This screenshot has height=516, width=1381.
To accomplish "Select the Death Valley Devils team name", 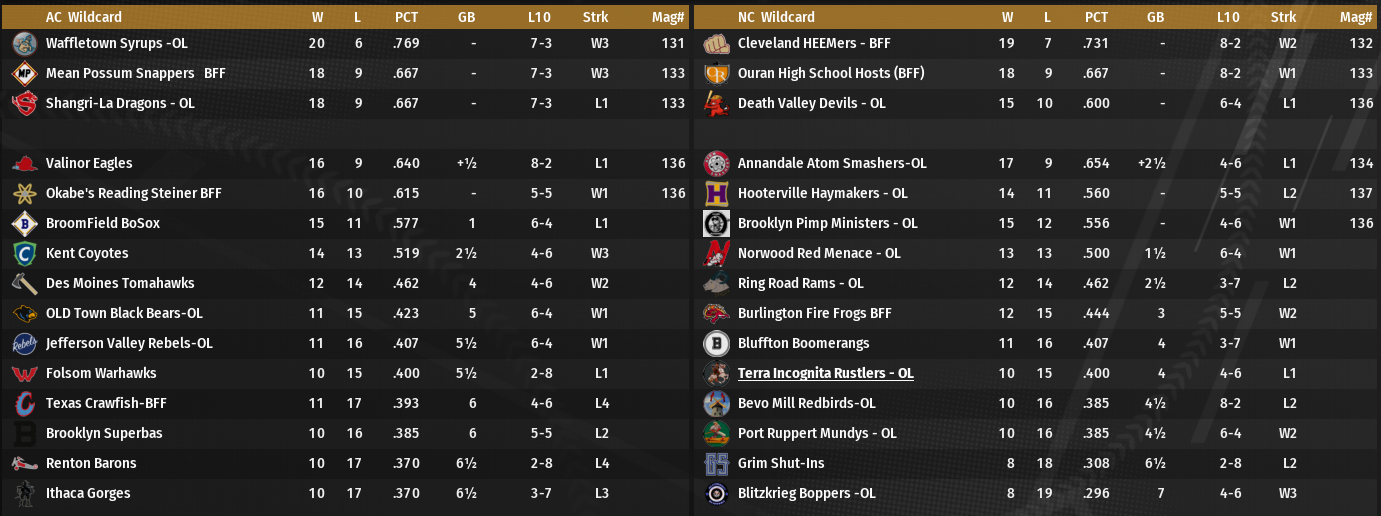I will 811,104.
